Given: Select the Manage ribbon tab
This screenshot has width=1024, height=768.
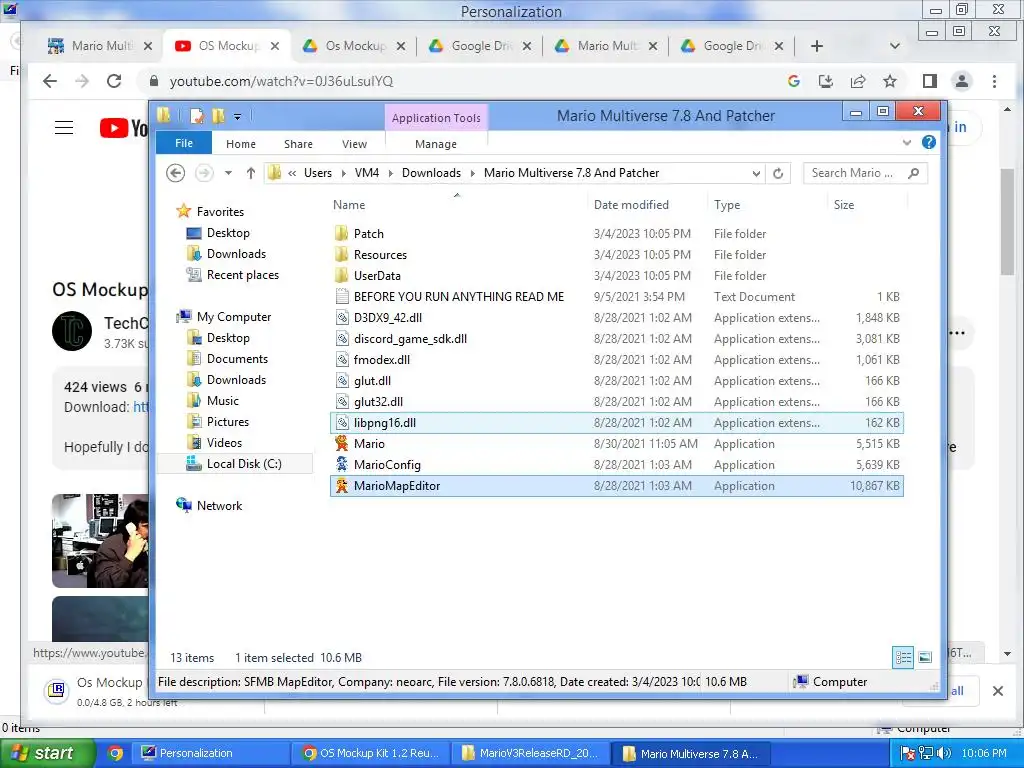Looking at the screenshot, I should pos(436,144).
